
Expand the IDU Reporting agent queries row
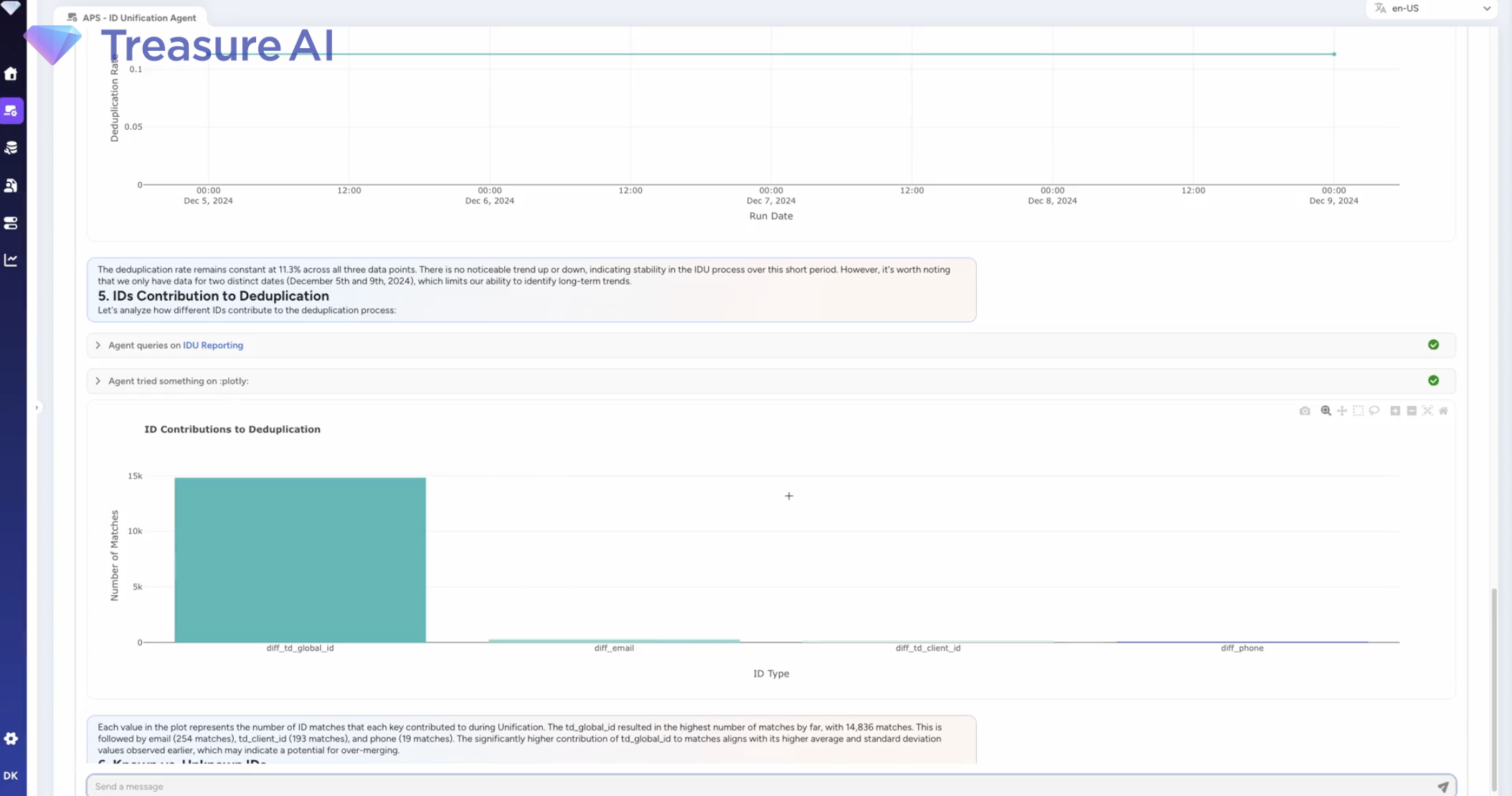point(771,345)
